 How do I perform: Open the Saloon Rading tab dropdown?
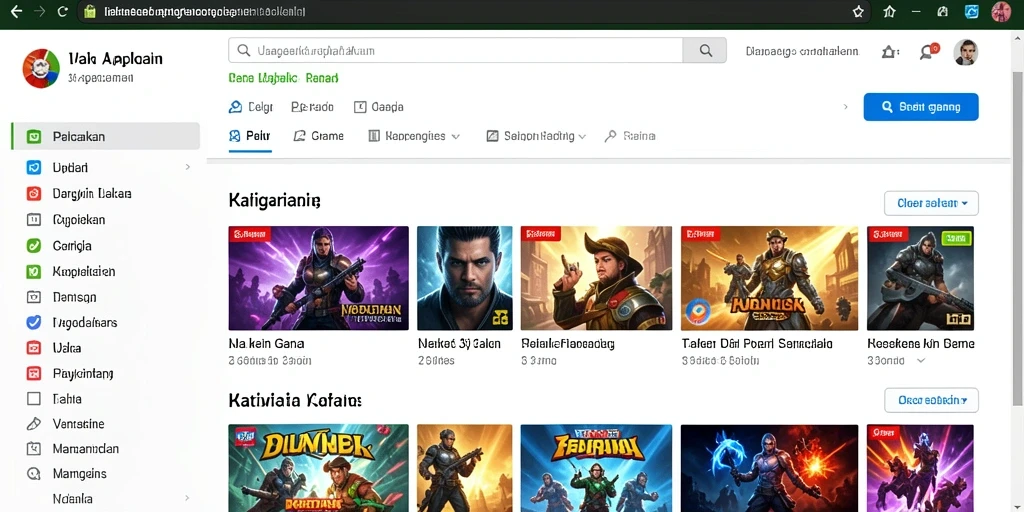click(536, 136)
